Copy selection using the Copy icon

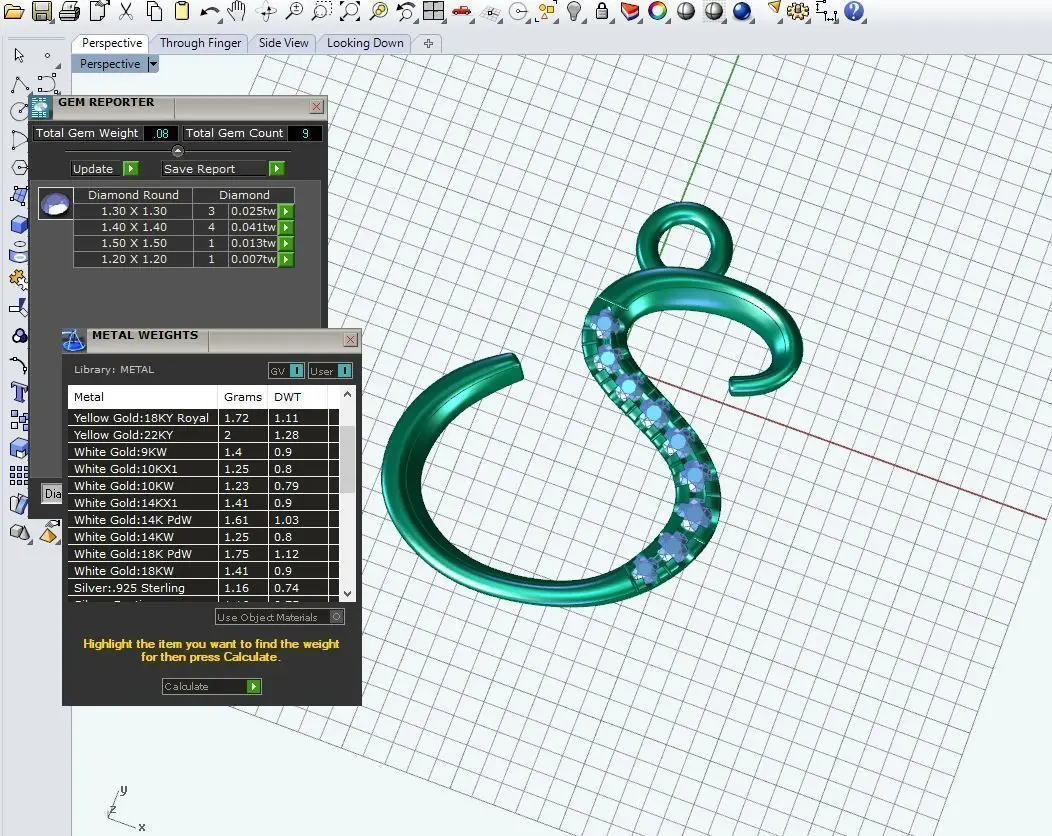pyautogui.click(x=154, y=11)
